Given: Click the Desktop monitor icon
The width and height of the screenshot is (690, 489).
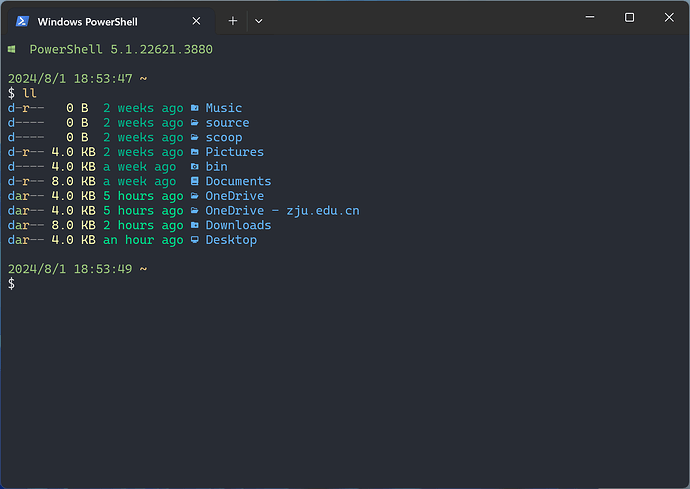Looking at the screenshot, I should [195, 240].
